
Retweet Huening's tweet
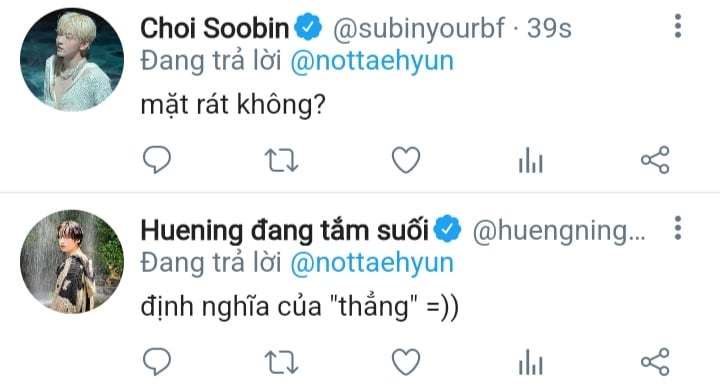281,362
